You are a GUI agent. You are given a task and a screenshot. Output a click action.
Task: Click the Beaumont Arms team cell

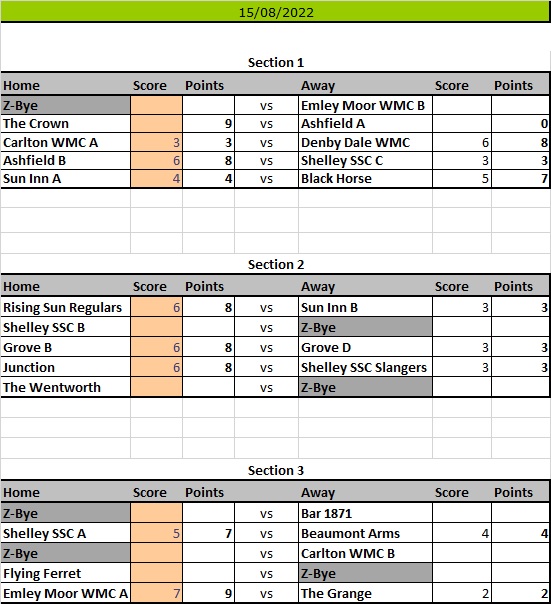tap(365, 533)
